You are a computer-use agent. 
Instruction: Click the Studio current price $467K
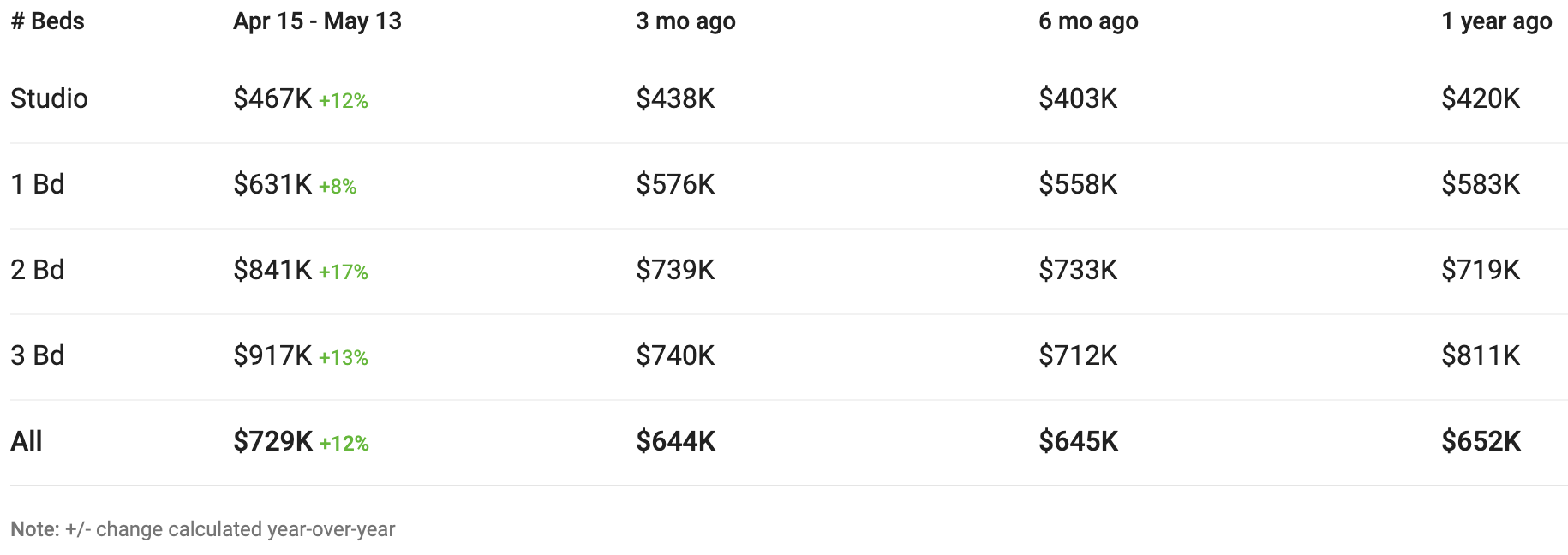pos(272,98)
